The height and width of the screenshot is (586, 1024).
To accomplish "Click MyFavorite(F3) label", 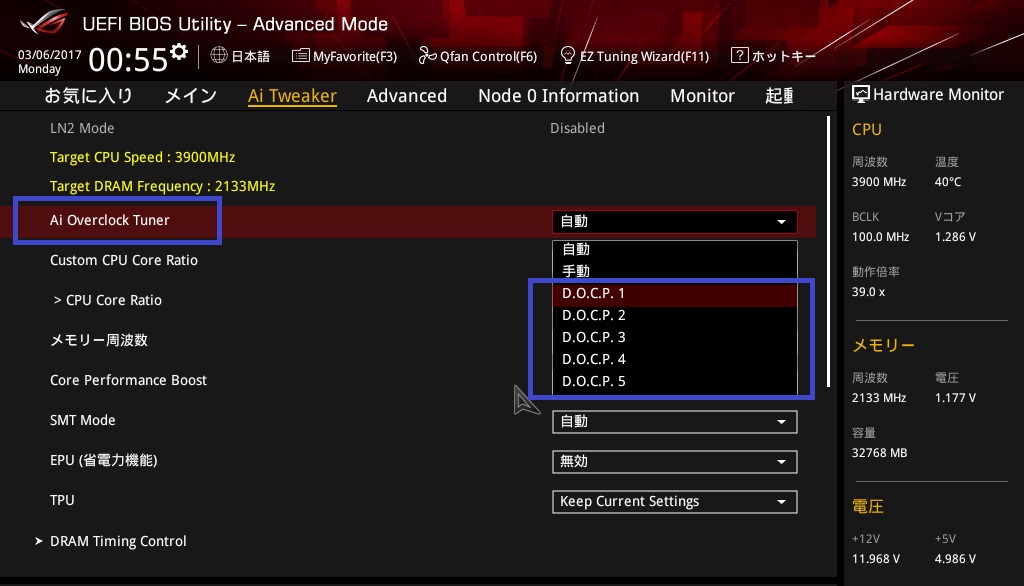I will (355, 56).
